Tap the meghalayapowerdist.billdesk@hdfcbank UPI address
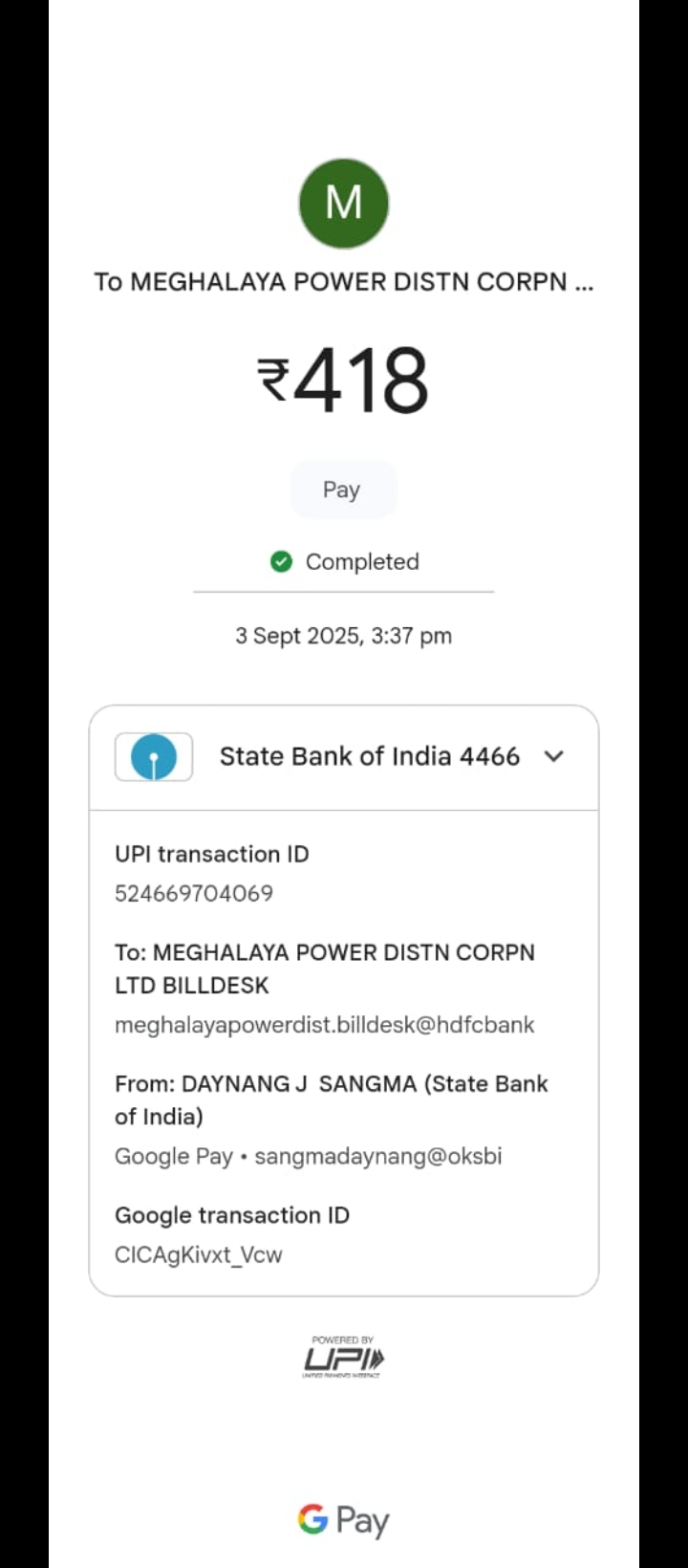The width and height of the screenshot is (688, 1568). coord(324,1025)
